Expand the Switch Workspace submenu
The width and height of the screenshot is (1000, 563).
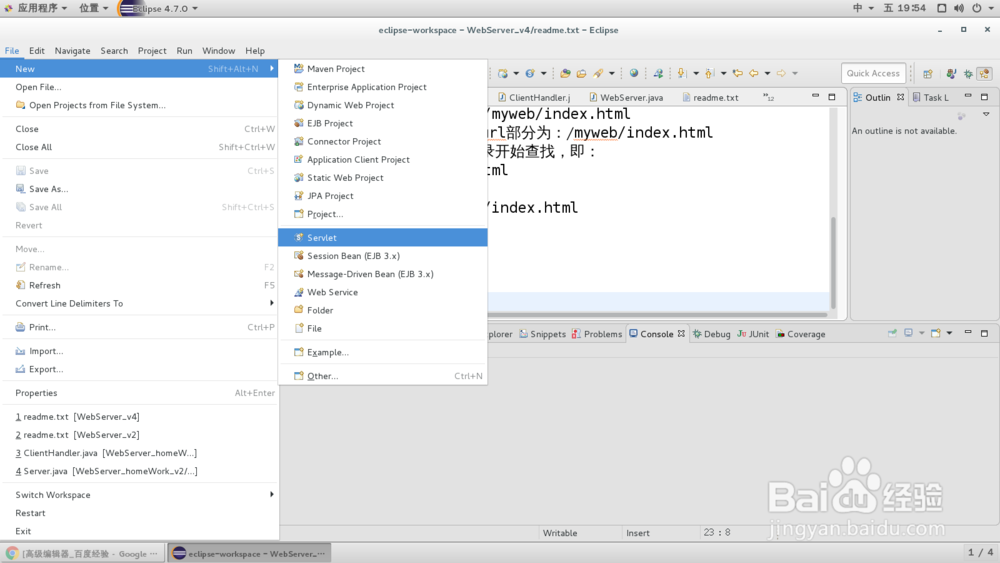click(140, 495)
